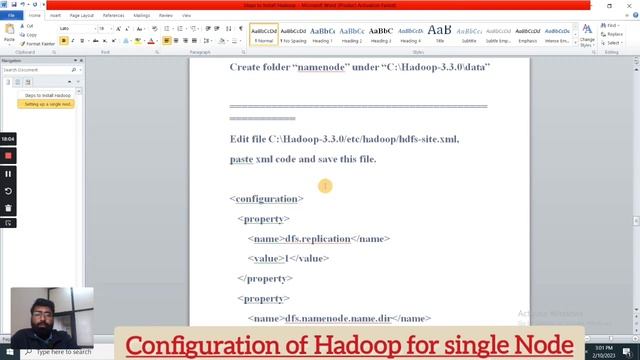The height and width of the screenshot is (360, 640).
Task: Delete the recording with trash icon
Action: pyautogui.click(x=8, y=208)
